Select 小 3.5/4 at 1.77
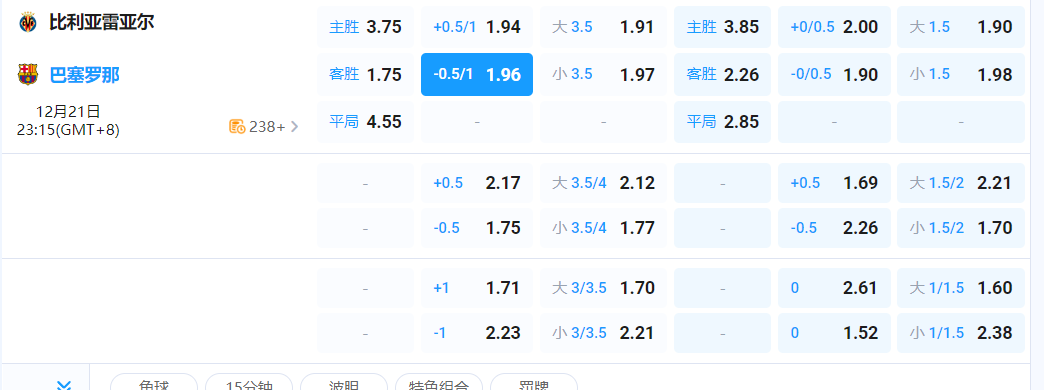1044x390 pixels. (603, 228)
